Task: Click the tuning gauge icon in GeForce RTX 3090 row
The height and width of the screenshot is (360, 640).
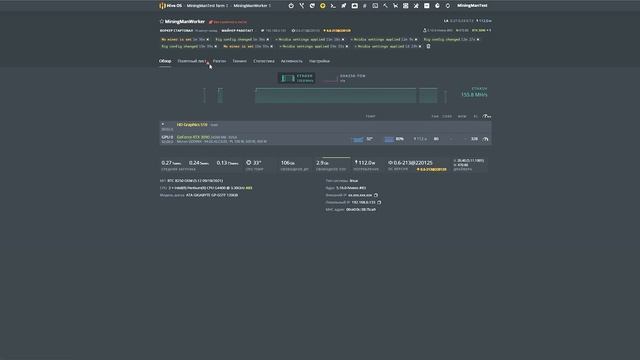Action: coord(485,139)
